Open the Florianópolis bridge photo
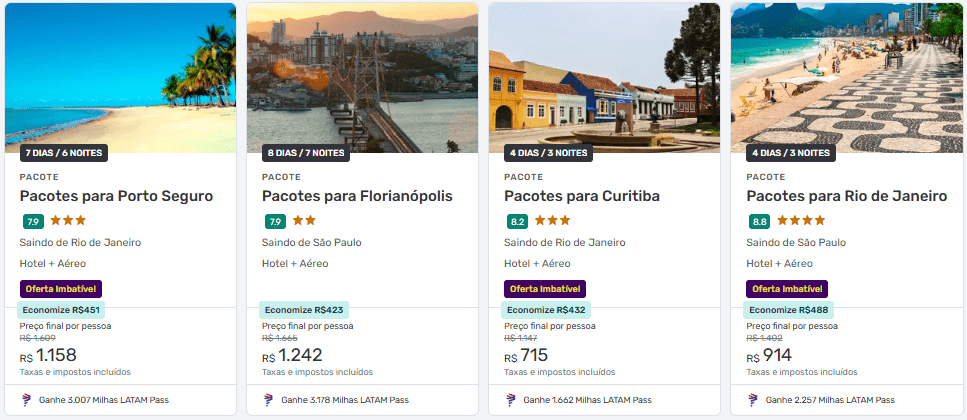 [x=363, y=78]
